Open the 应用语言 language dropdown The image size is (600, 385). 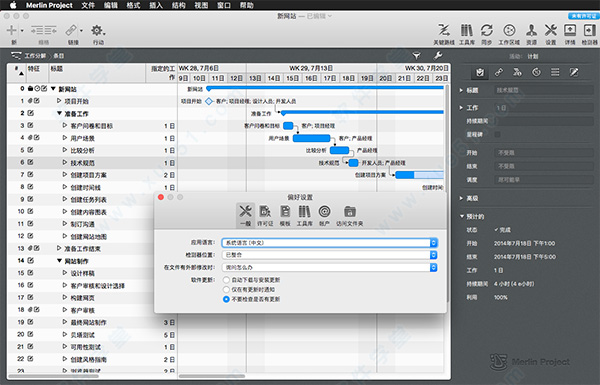[329, 243]
